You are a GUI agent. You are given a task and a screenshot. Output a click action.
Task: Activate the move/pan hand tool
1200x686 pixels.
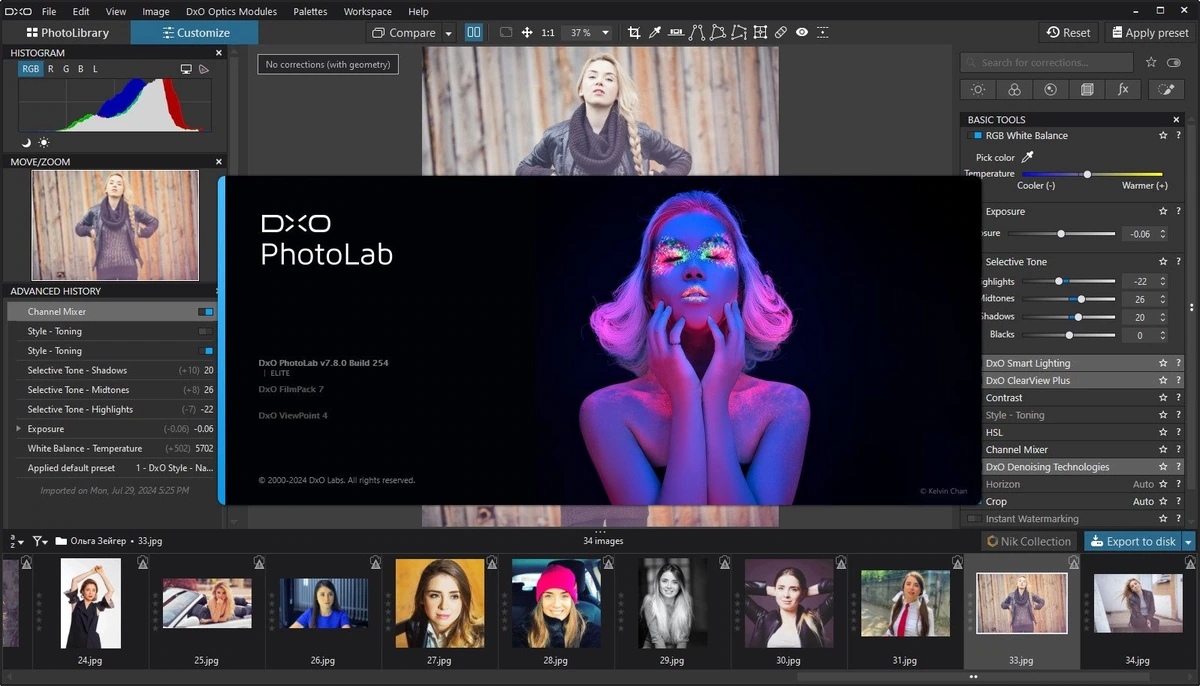[527, 33]
